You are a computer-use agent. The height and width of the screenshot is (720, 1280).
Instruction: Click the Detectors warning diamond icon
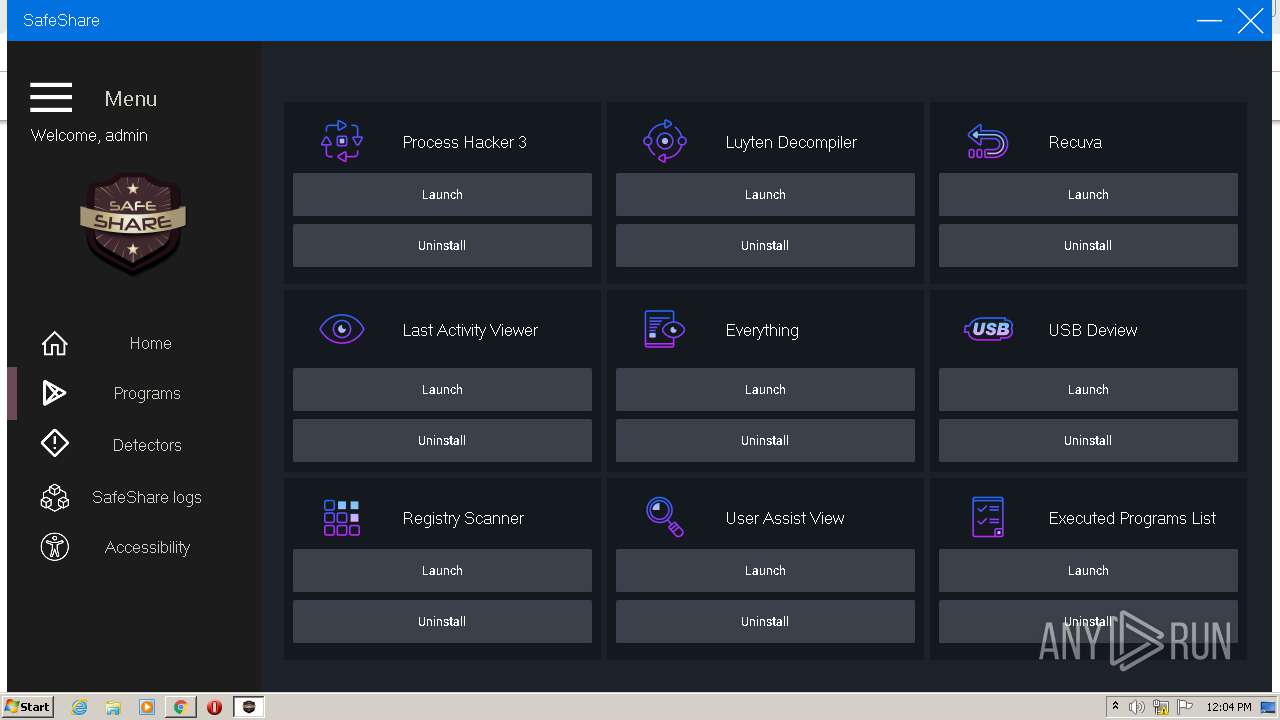pyautogui.click(x=54, y=443)
